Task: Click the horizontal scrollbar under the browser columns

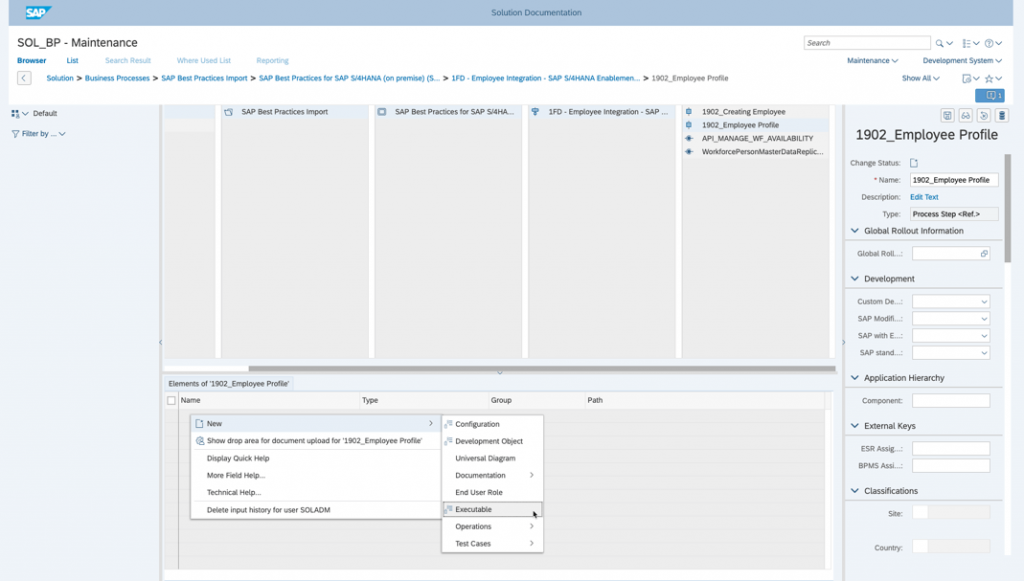Action: coord(541,369)
